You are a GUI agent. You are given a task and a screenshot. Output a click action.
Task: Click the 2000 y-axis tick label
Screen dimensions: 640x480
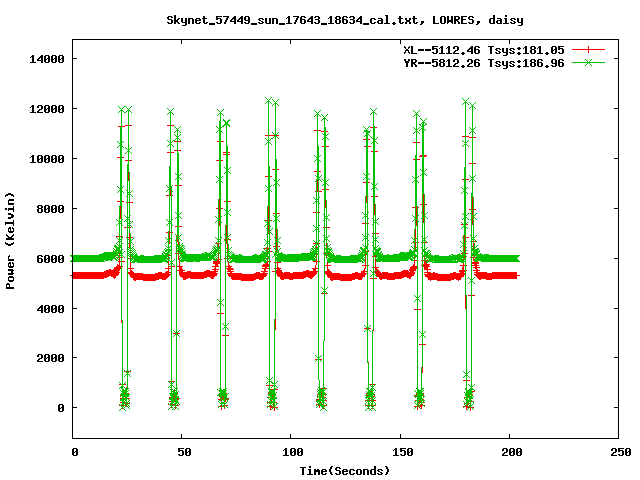[51, 358]
